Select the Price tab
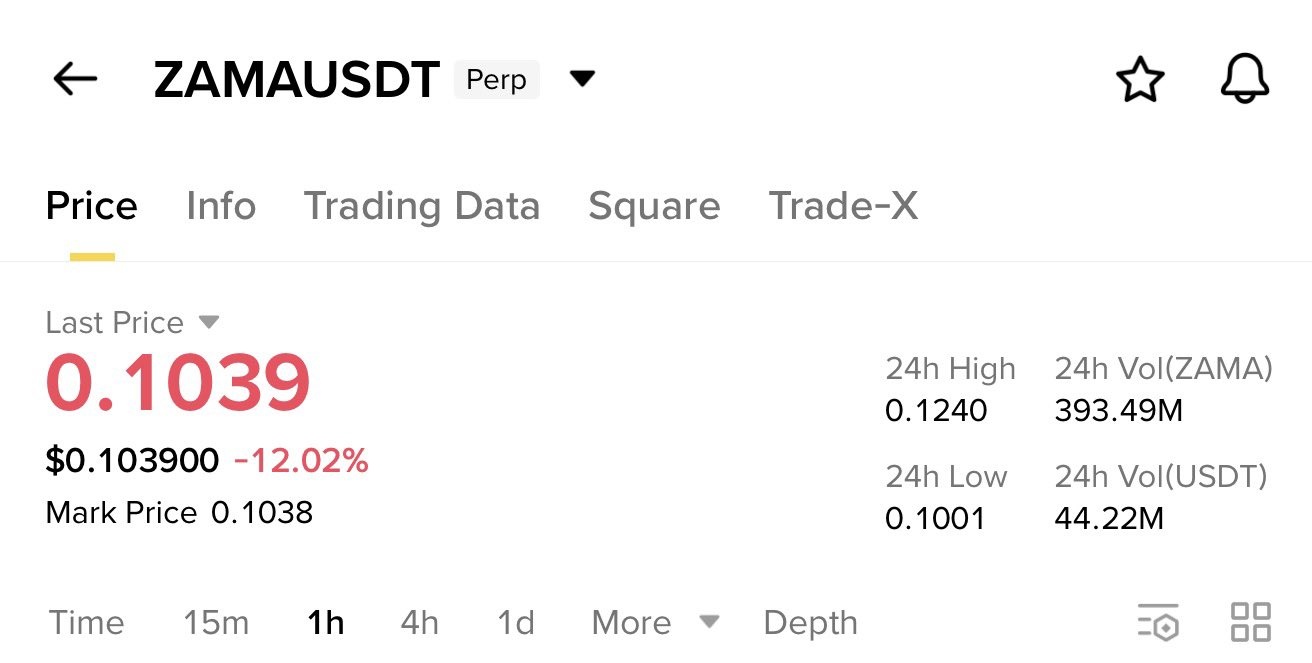The image size is (1312, 663). (91, 206)
